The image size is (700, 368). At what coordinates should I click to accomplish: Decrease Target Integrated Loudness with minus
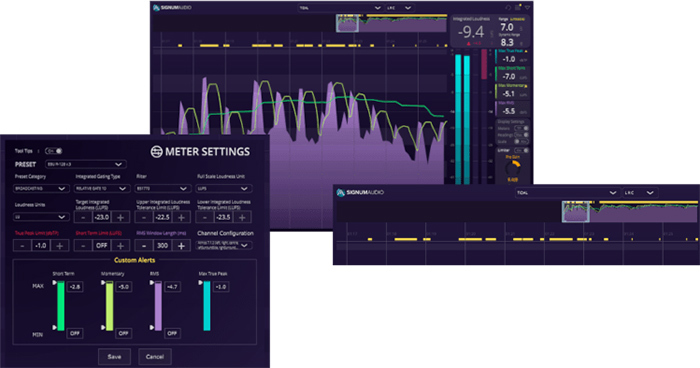tap(83, 217)
